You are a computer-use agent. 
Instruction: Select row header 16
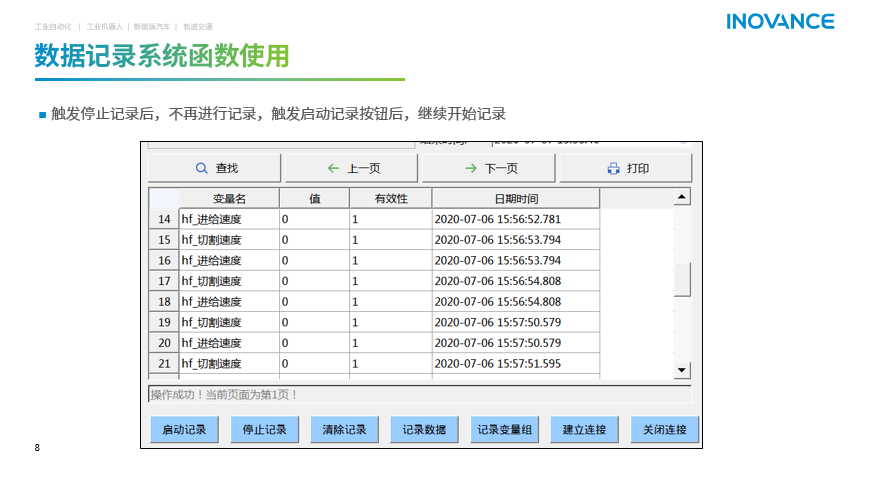point(164,260)
